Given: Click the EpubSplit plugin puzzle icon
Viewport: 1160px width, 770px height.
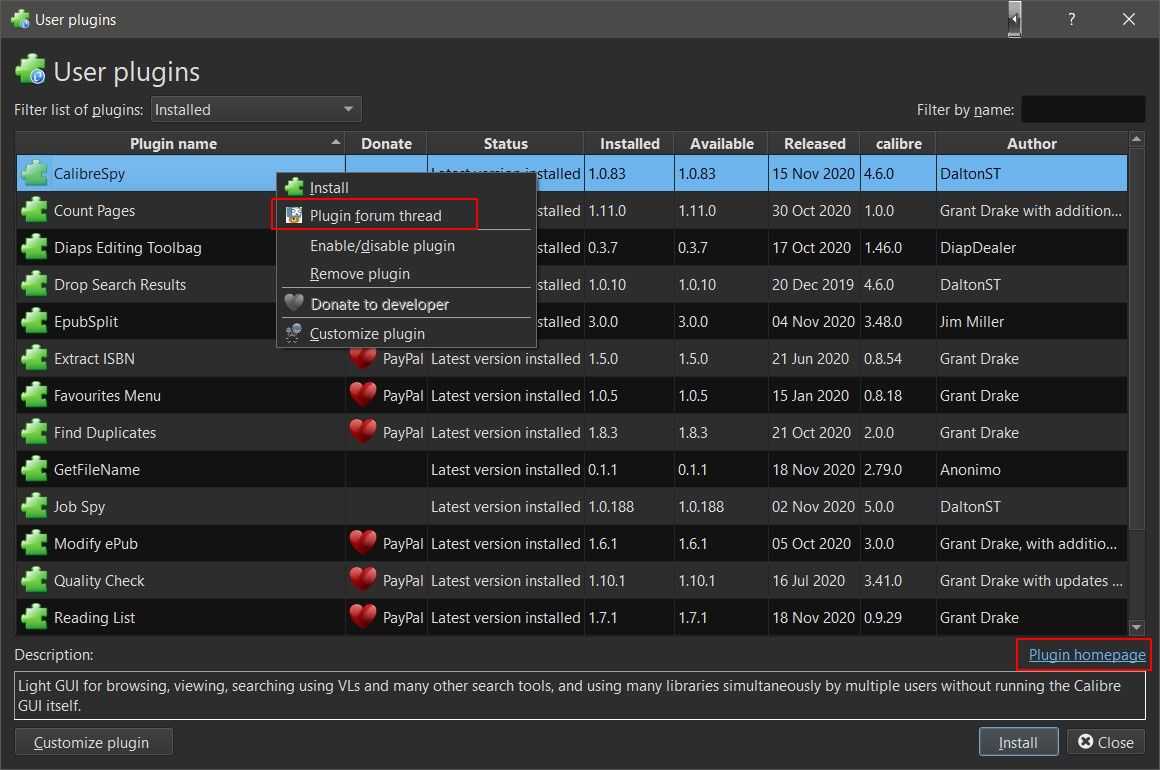Looking at the screenshot, I should 34,321.
